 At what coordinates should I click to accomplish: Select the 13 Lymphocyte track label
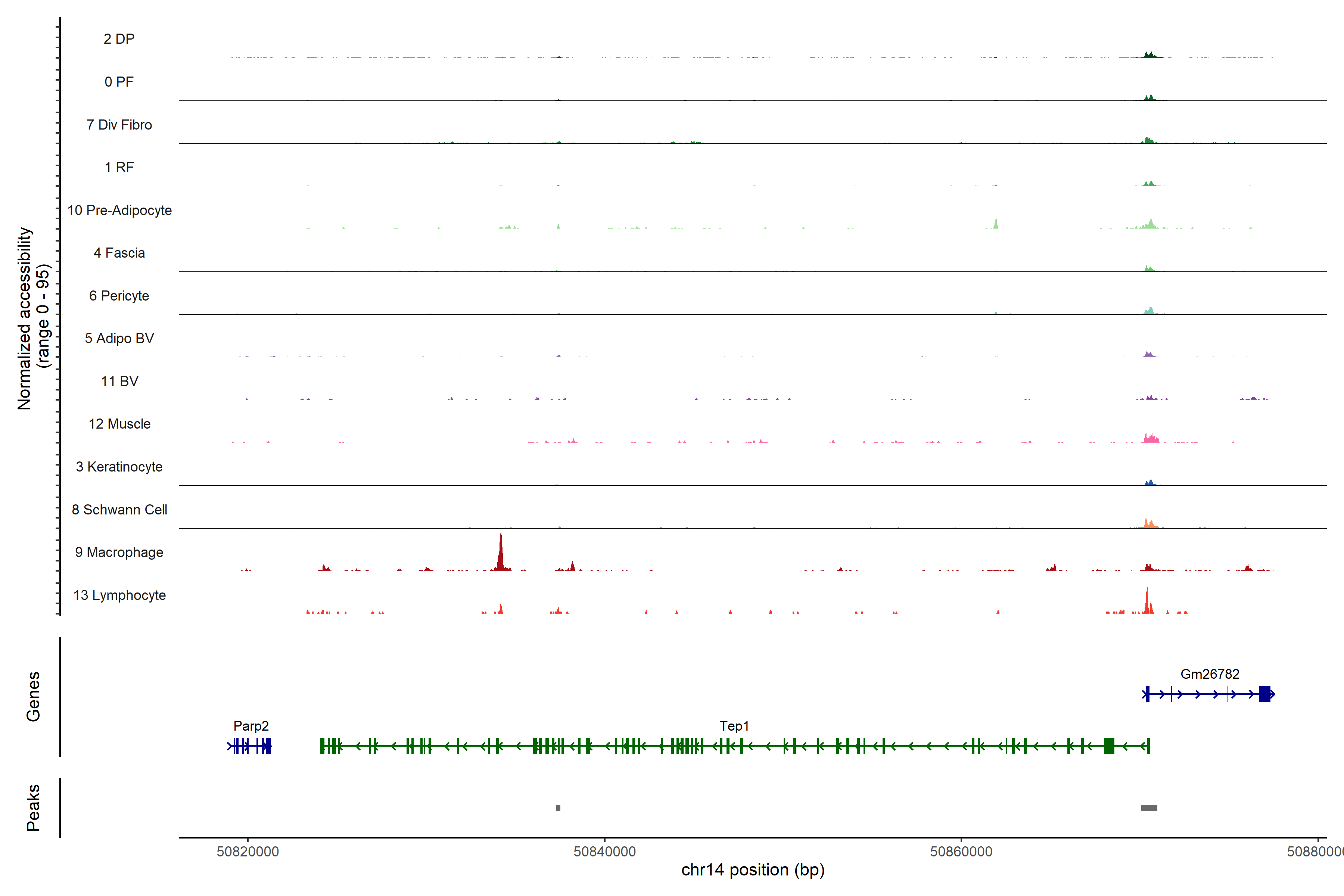coord(119,595)
